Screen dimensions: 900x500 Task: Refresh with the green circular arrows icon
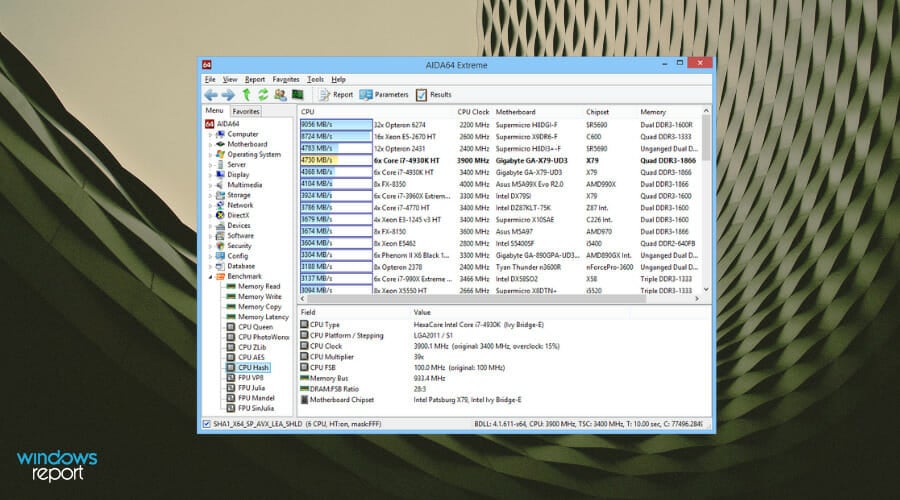click(x=263, y=95)
